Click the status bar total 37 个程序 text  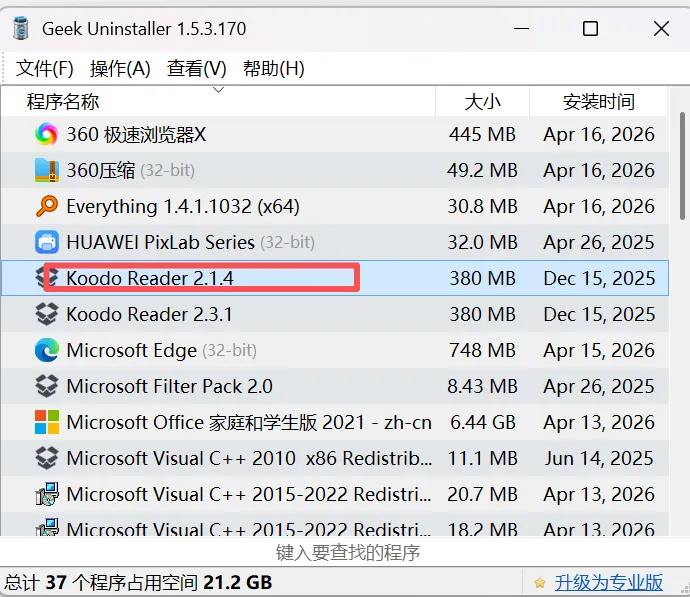[x=138, y=583]
